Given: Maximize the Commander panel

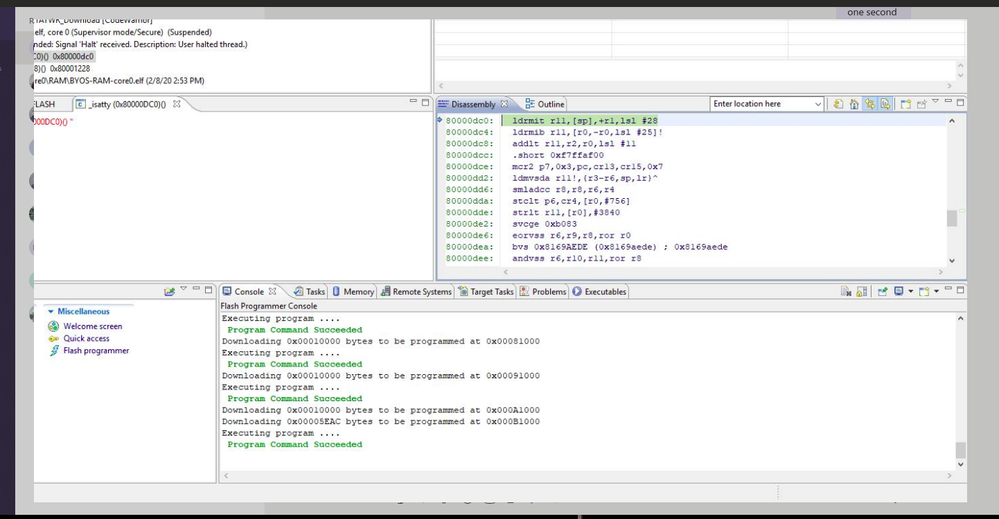Looking at the screenshot, I should coord(208,290).
